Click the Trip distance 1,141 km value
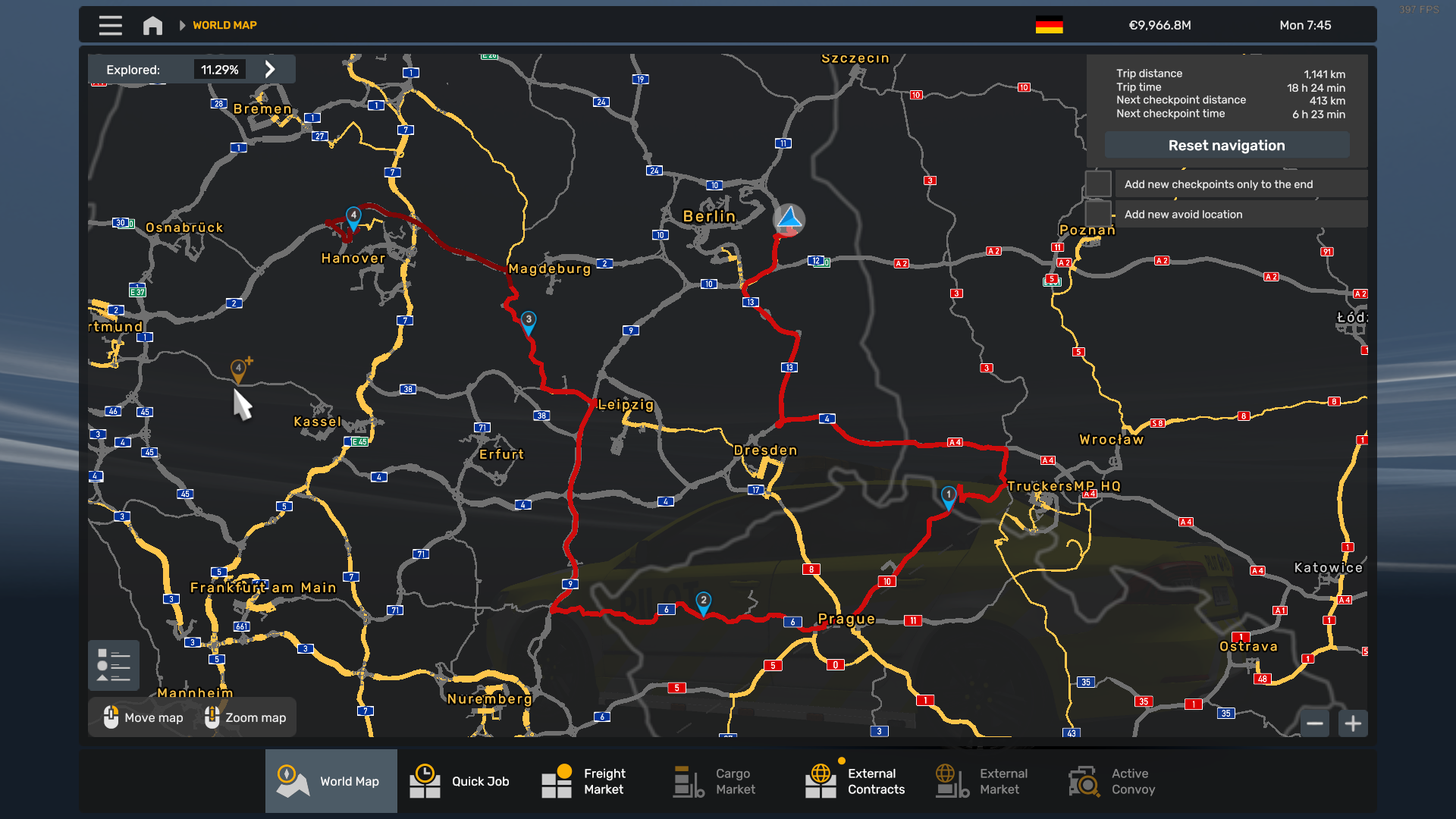The image size is (1456, 819). 1324,74
